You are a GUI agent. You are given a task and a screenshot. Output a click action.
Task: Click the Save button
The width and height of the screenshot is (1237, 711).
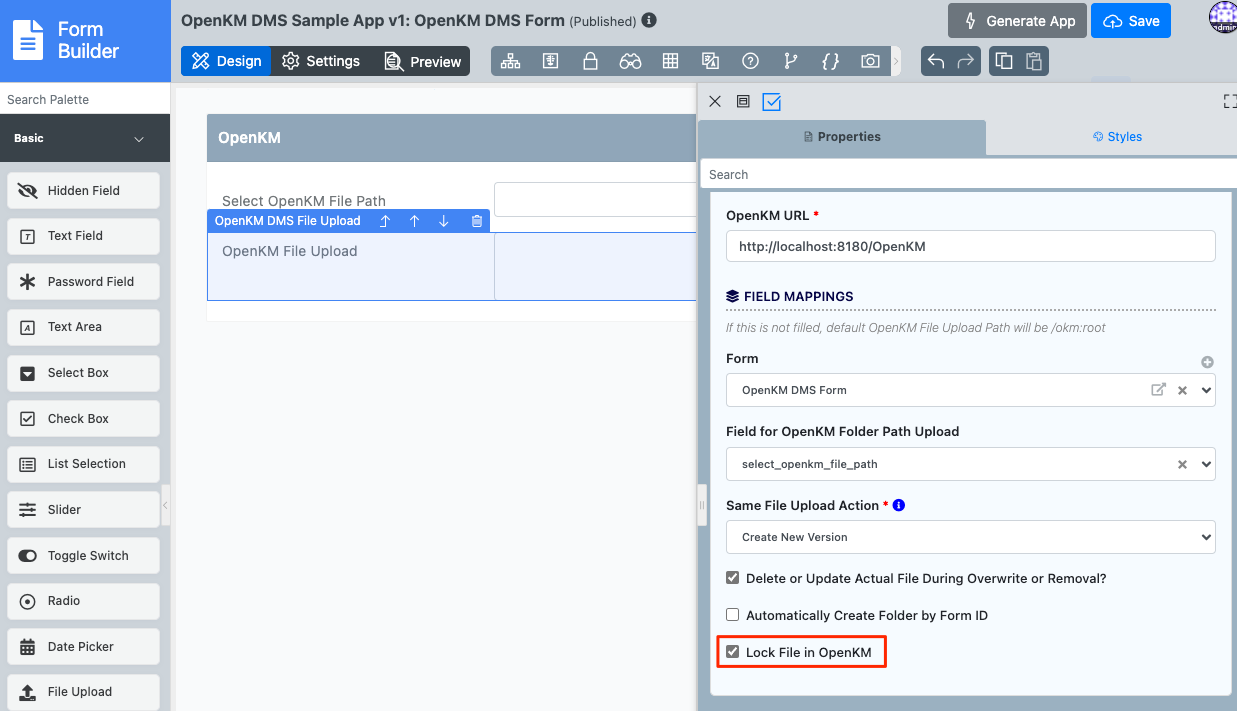1131,20
